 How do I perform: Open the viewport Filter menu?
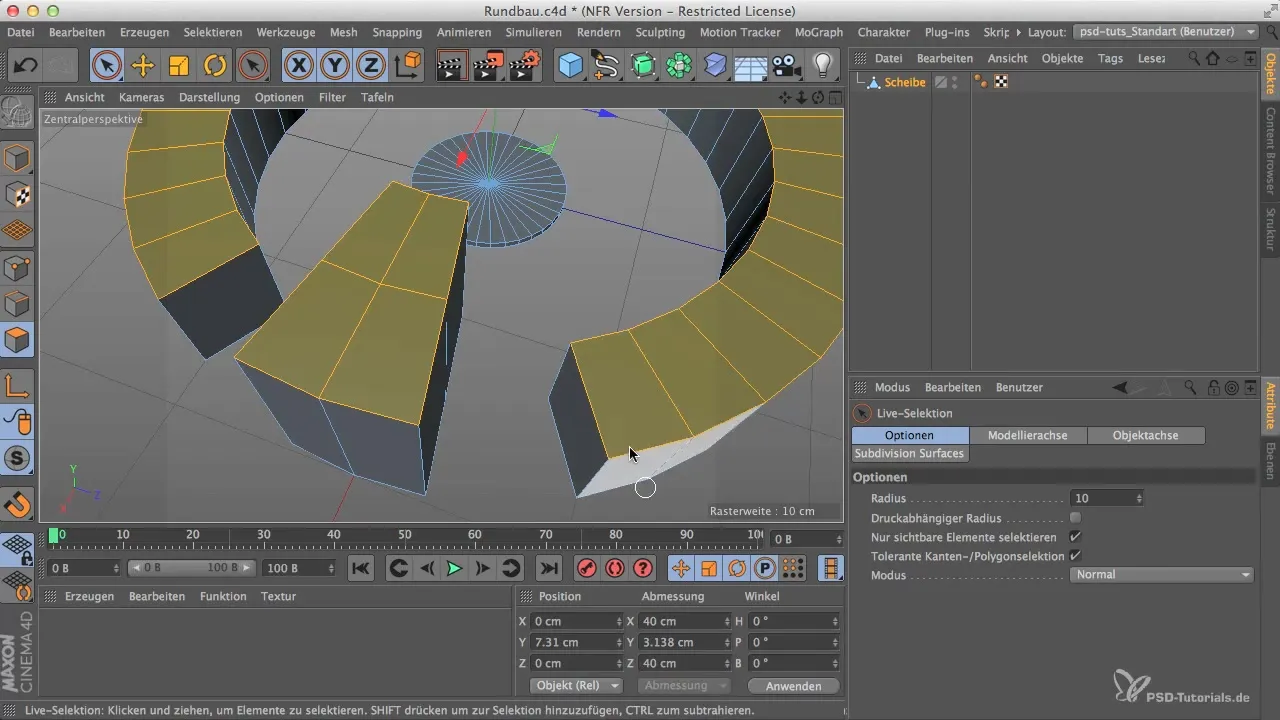332,97
